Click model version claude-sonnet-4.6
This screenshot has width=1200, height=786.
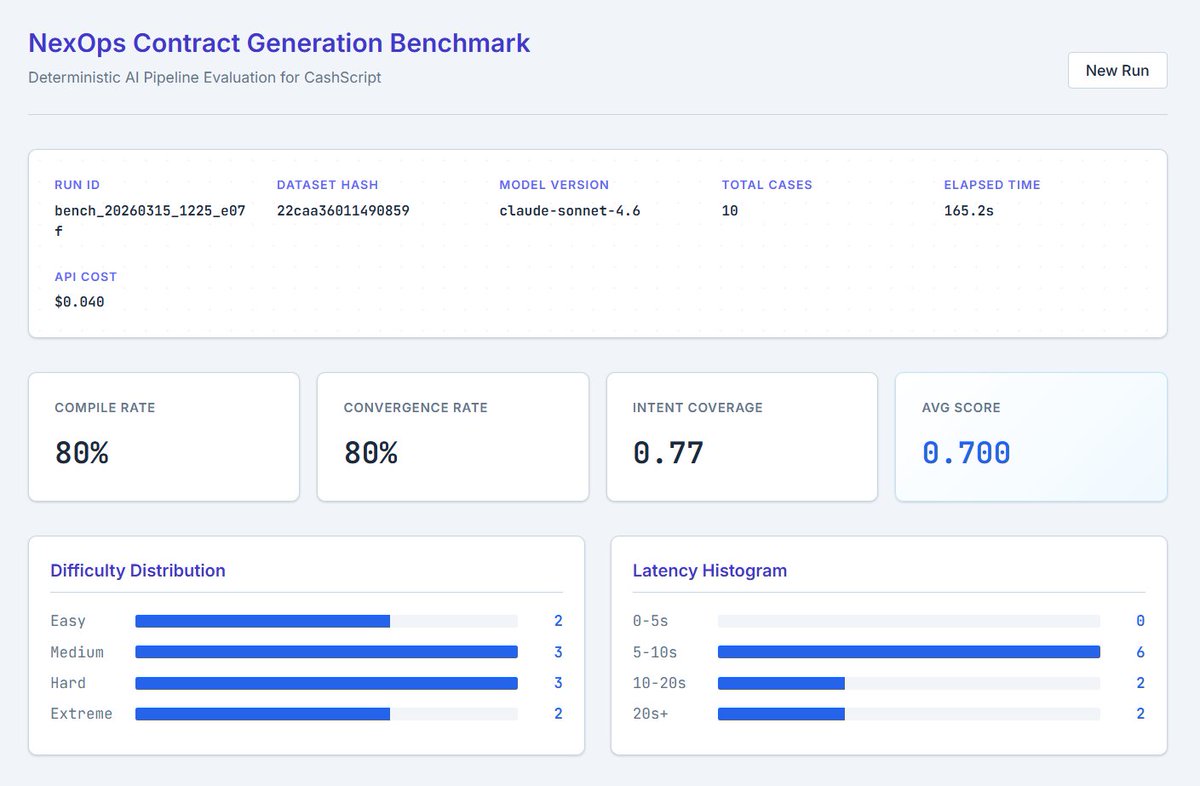570,211
